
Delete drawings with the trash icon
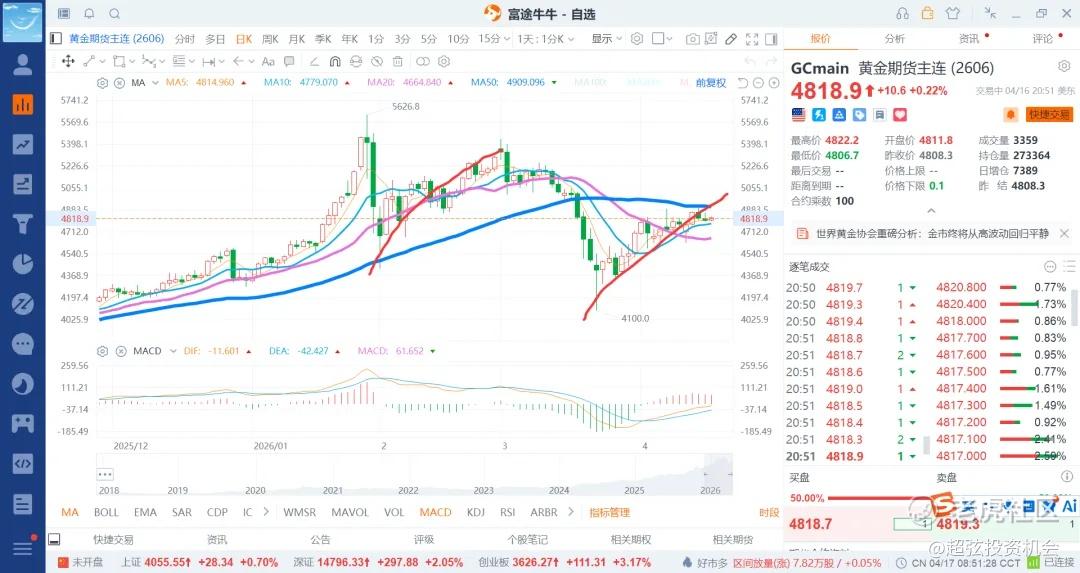(398, 61)
